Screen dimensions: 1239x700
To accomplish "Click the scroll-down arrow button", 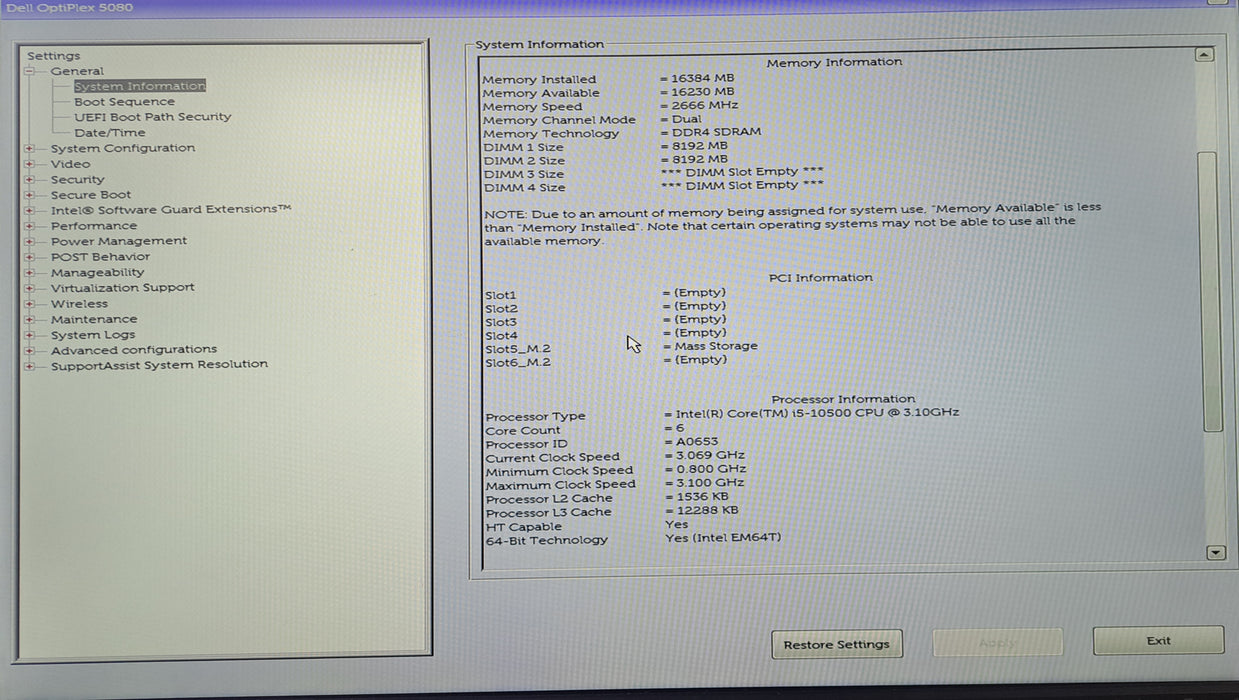I will pos(1216,552).
